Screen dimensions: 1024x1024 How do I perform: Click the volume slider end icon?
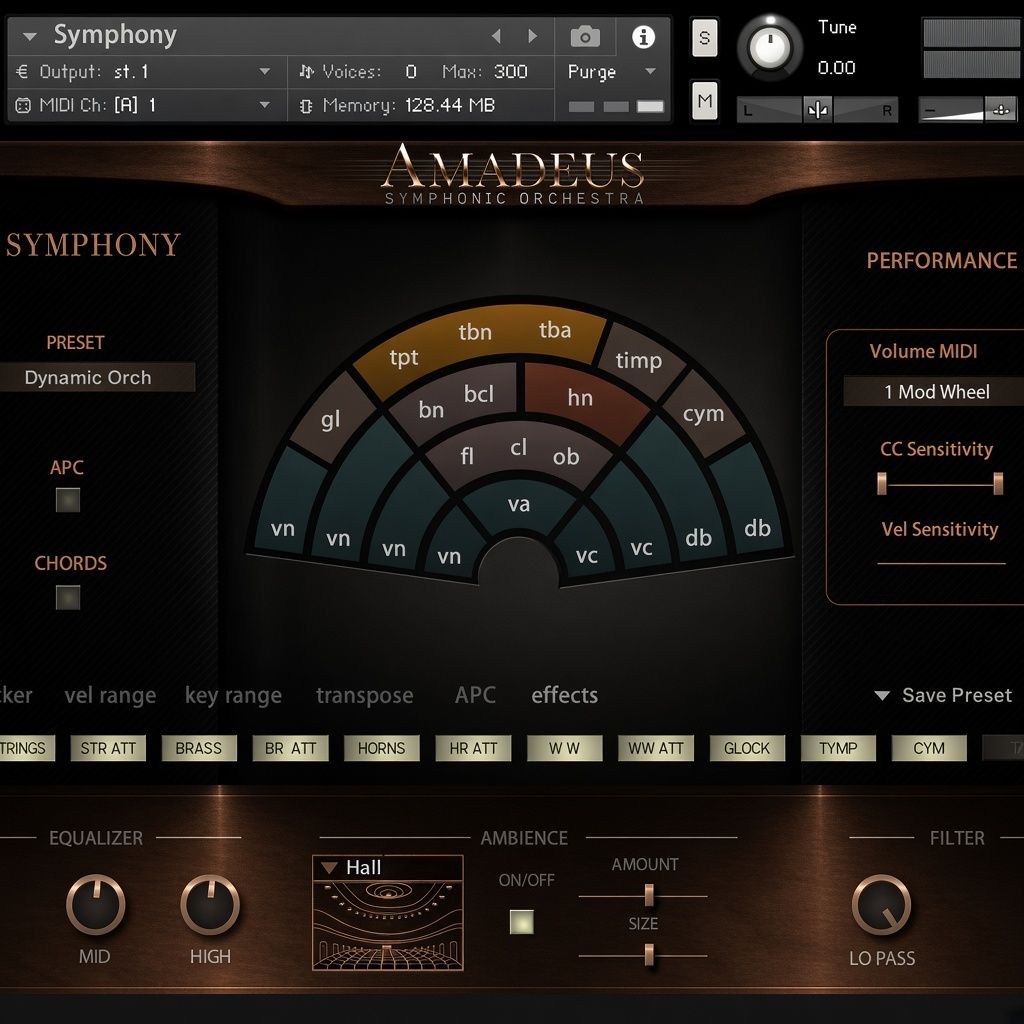(1000, 110)
